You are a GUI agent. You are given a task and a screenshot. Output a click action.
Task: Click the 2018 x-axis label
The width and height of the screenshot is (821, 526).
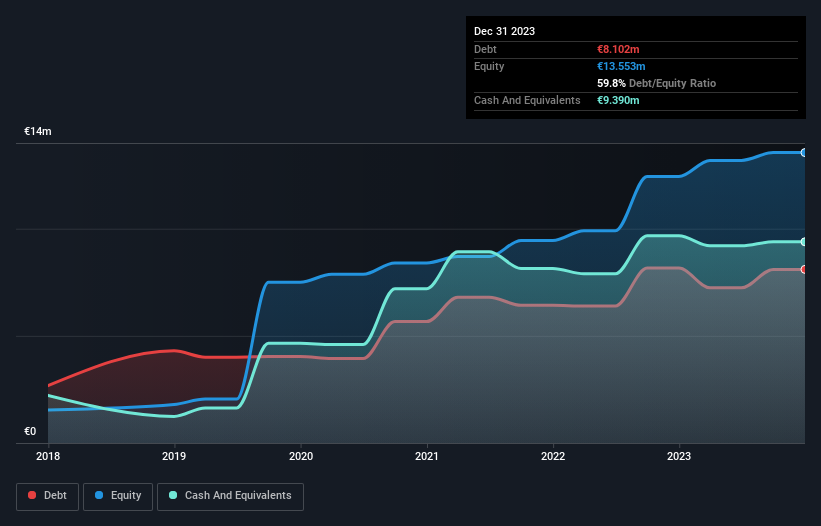tap(48, 456)
